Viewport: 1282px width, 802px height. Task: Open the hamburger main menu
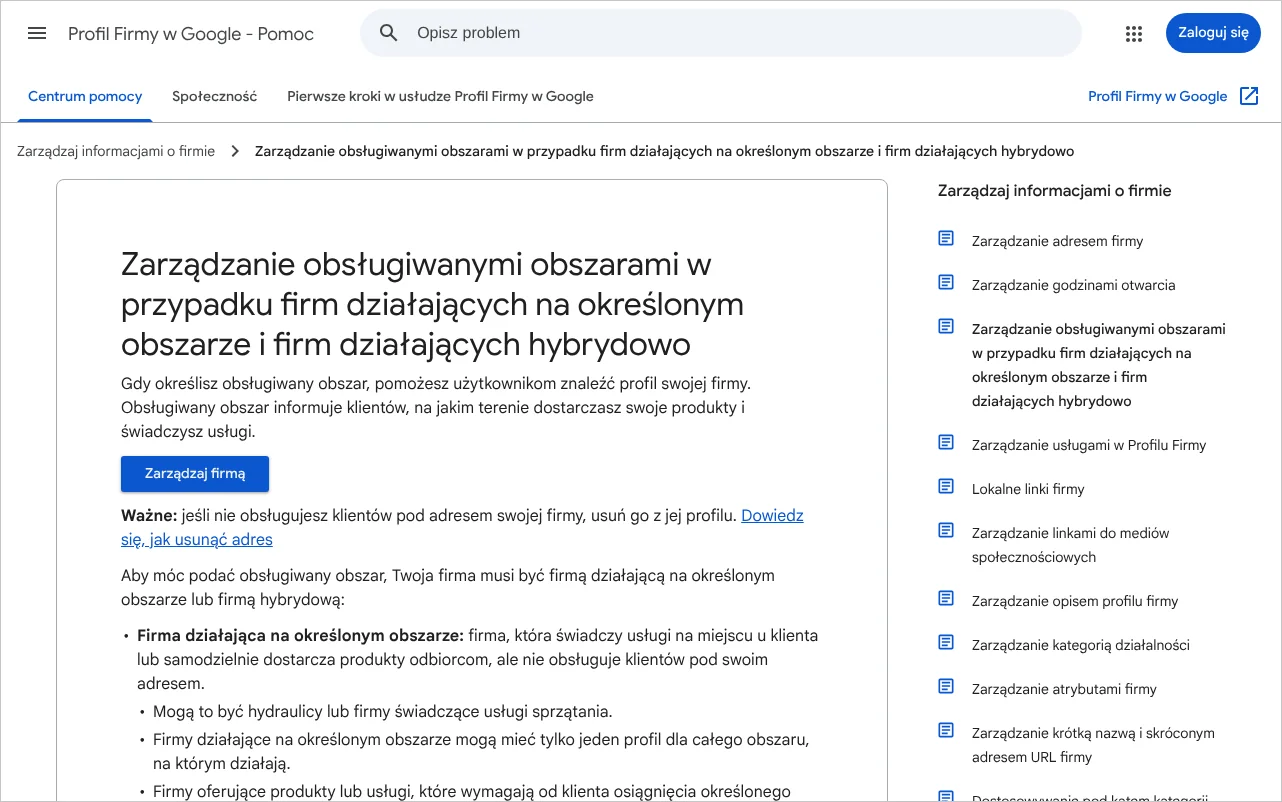point(37,33)
